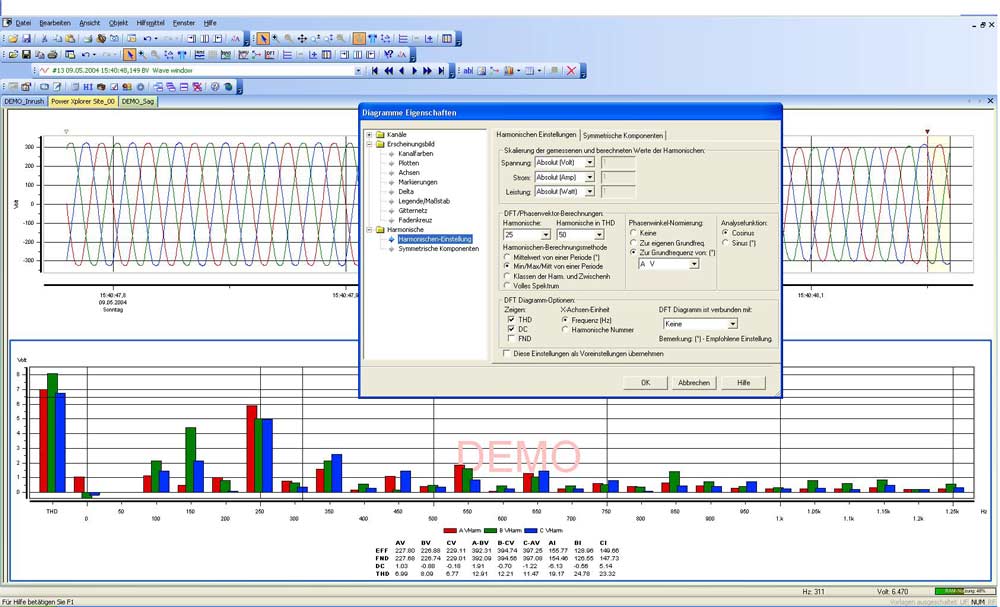Jump to first event with skip-back icon
The image size is (1000, 607).
pyautogui.click(x=376, y=71)
